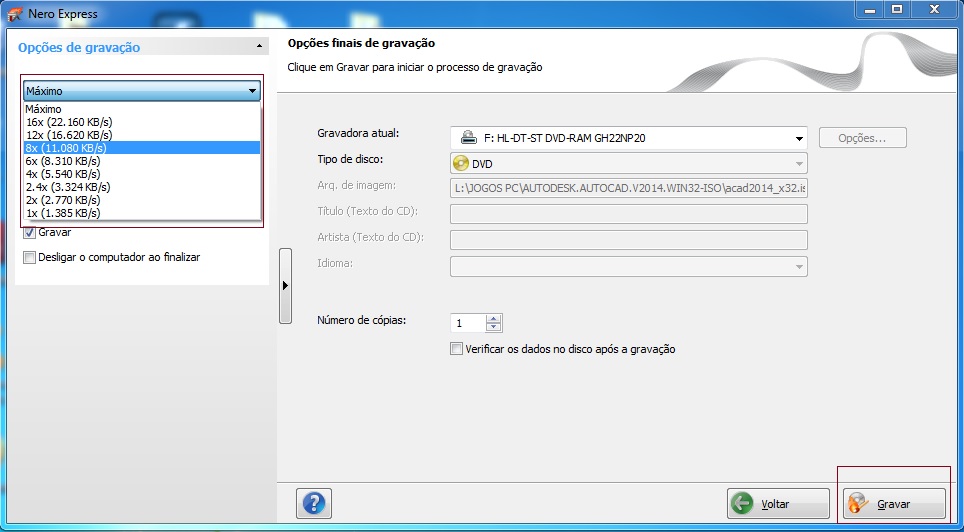The image size is (964, 532).
Task: Click the Arq. de imagem path field
Action: click(628, 188)
